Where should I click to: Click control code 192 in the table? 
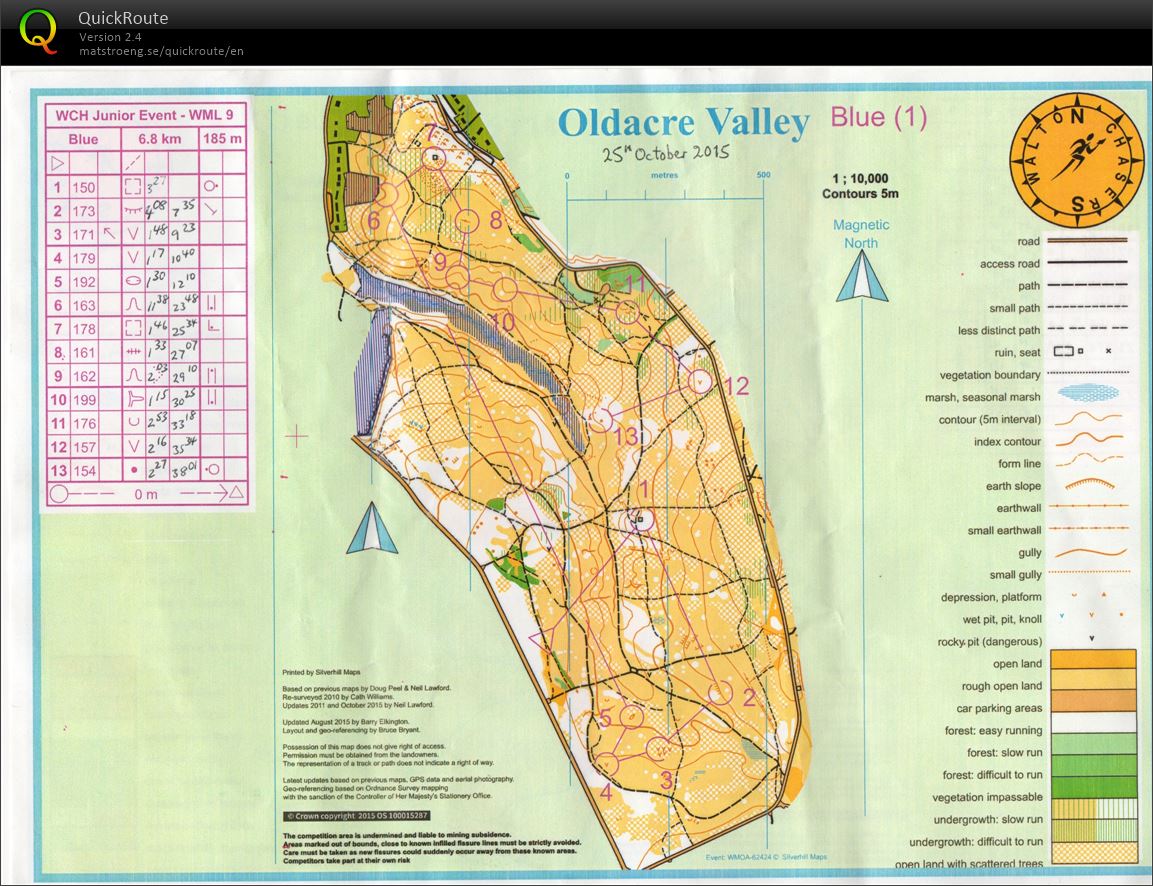click(x=83, y=282)
